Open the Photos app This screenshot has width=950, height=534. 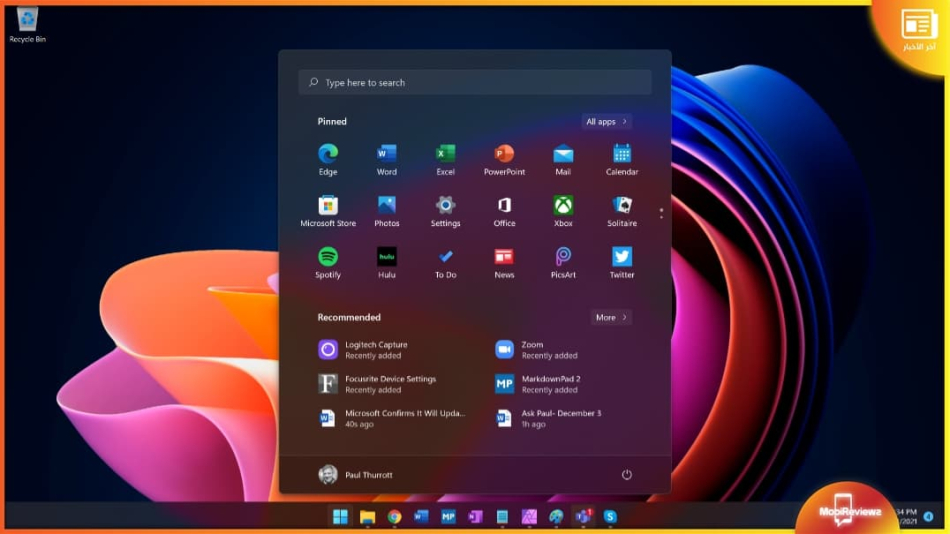387,212
